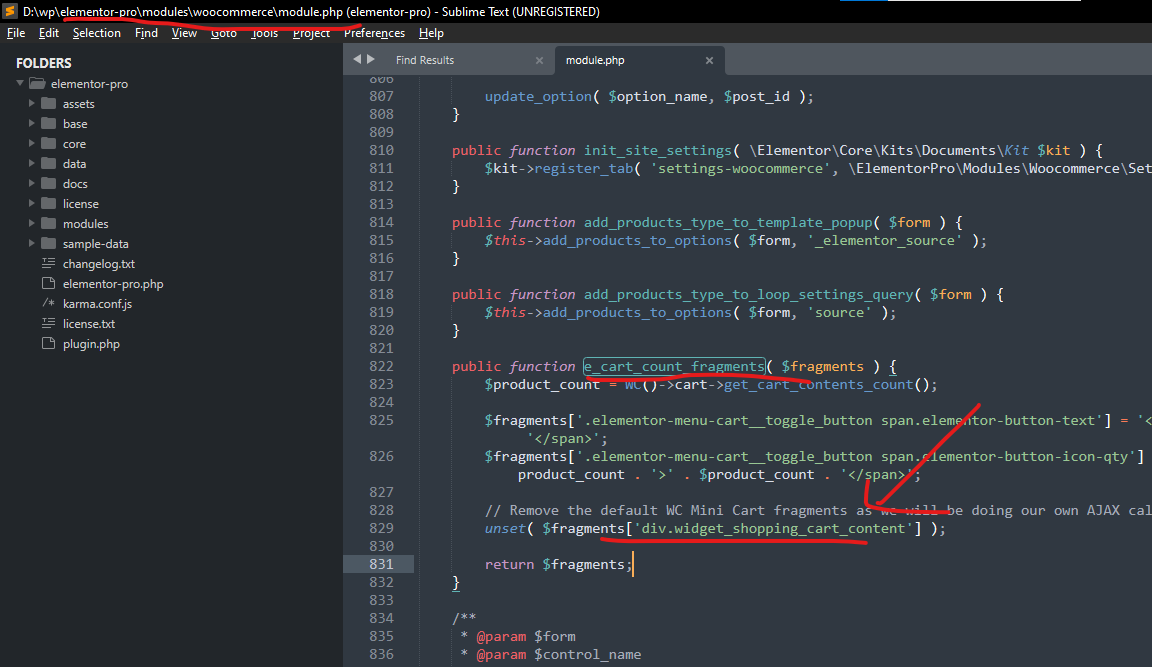Click the docs folder icon
This screenshot has height=667, width=1152.
pyautogui.click(x=48, y=183)
